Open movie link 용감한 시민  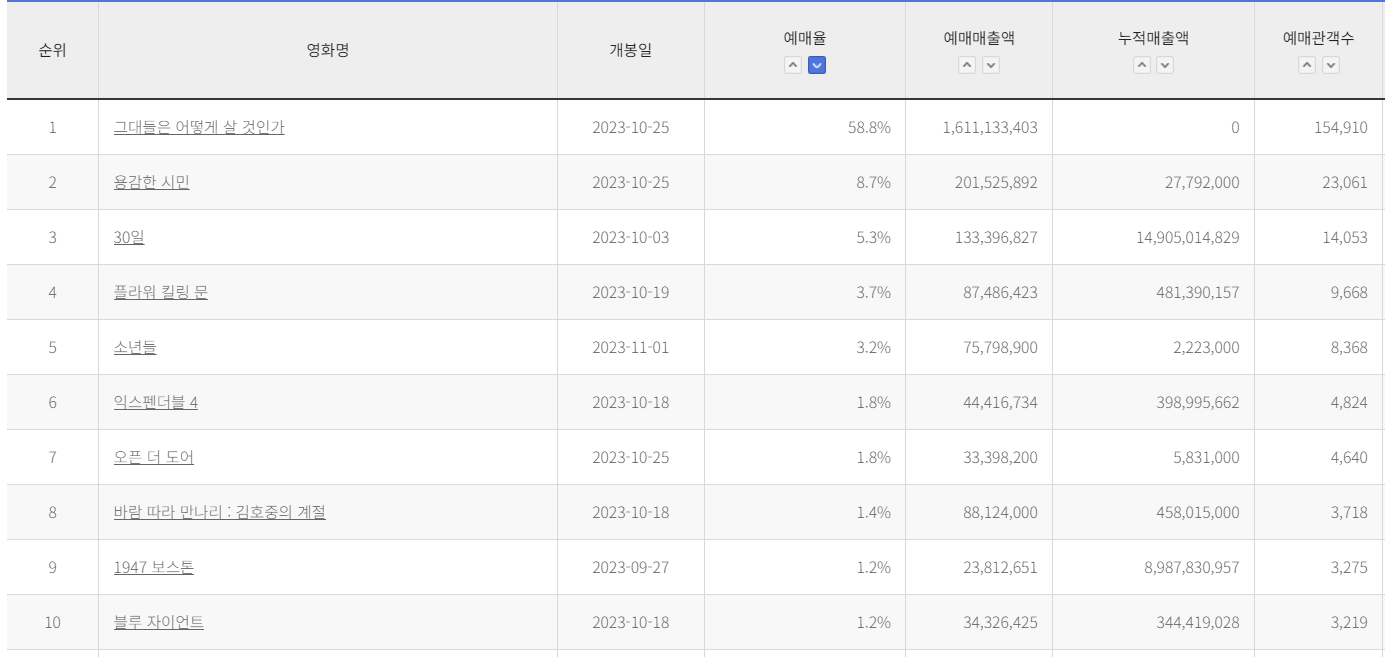point(152,182)
